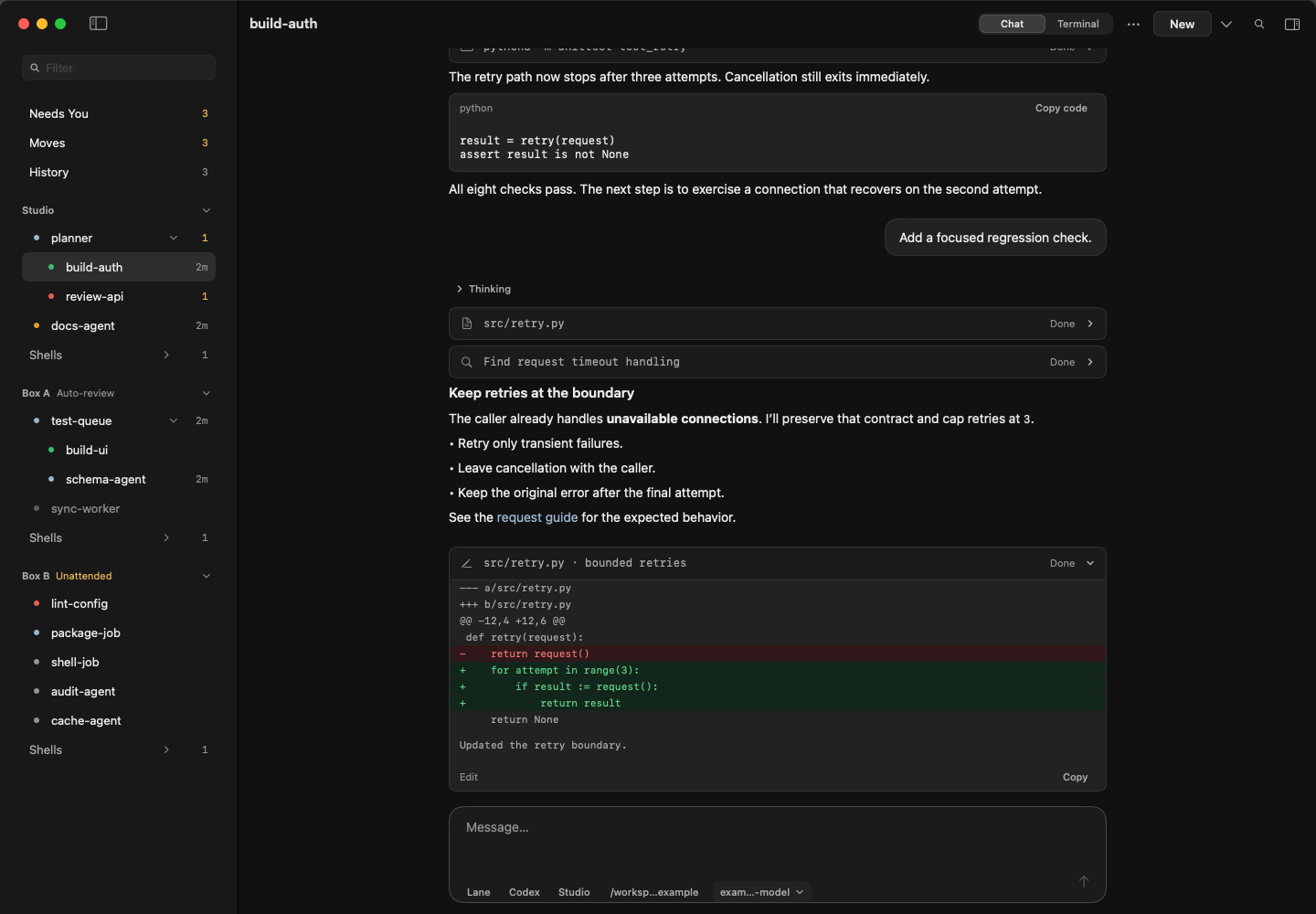This screenshot has height=914, width=1316.
Task: Click Copy under the diff block
Action: pos(1075,777)
